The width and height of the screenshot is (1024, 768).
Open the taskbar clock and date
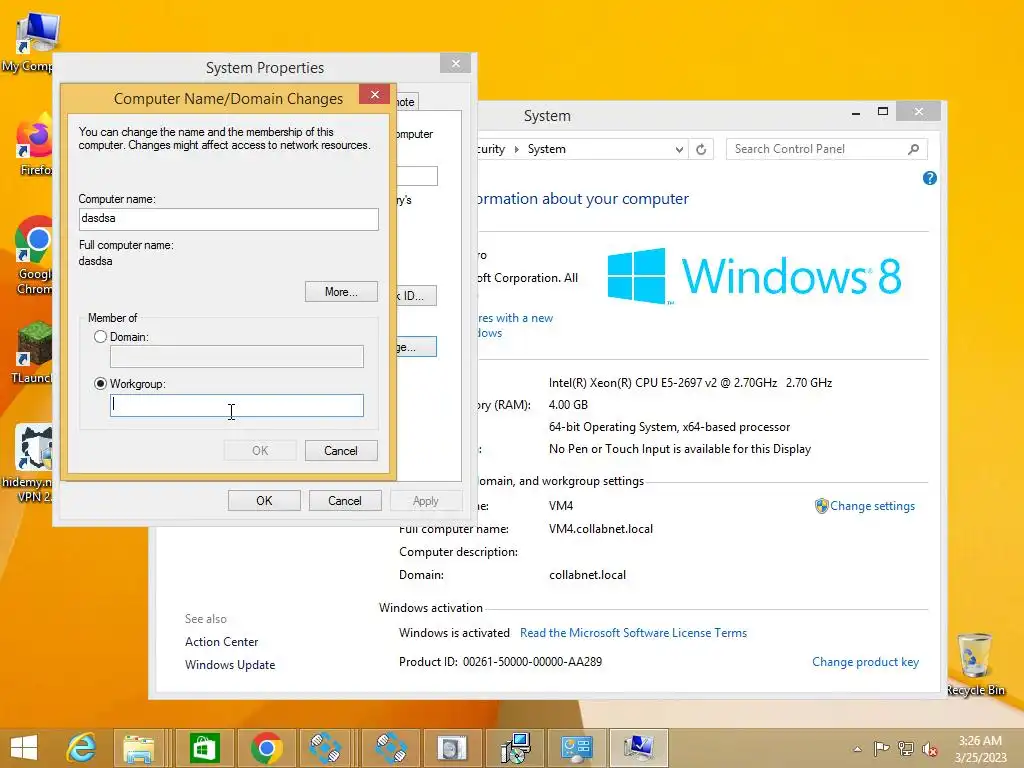[980, 749]
